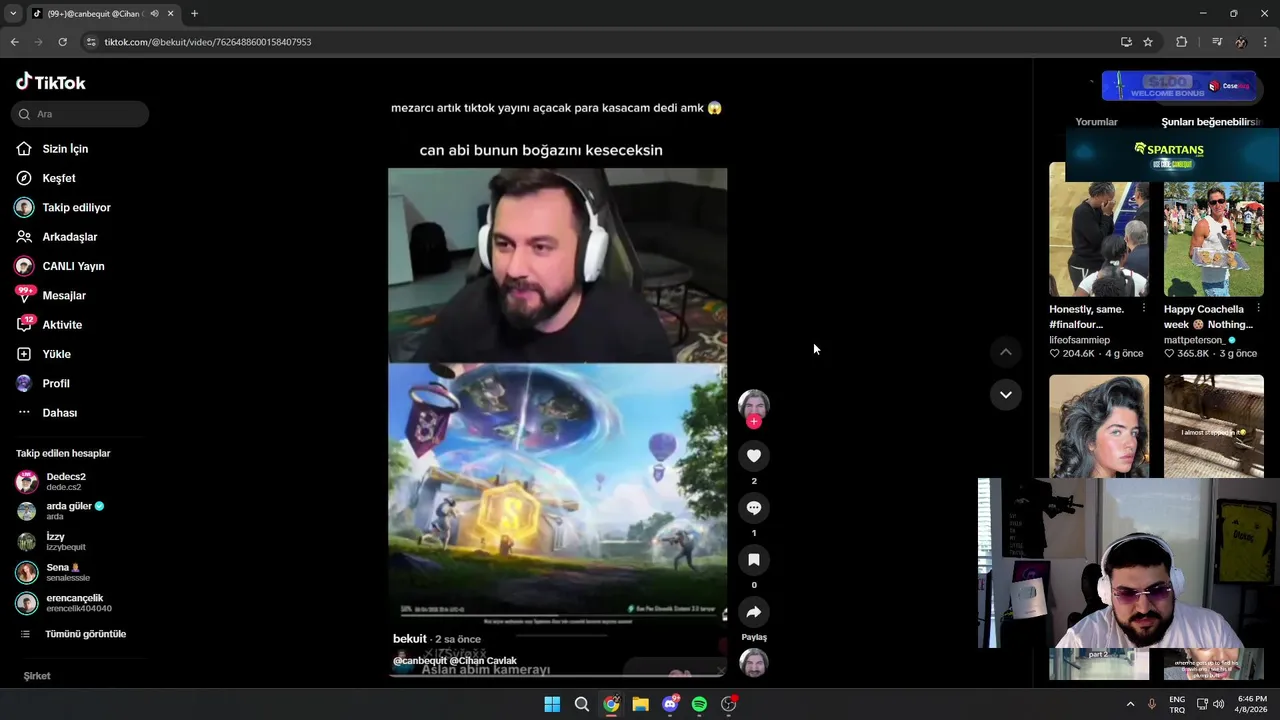This screenshot has height=720, width=1280.
Task: Open comments with speech bubble icon
Action: 754,508
